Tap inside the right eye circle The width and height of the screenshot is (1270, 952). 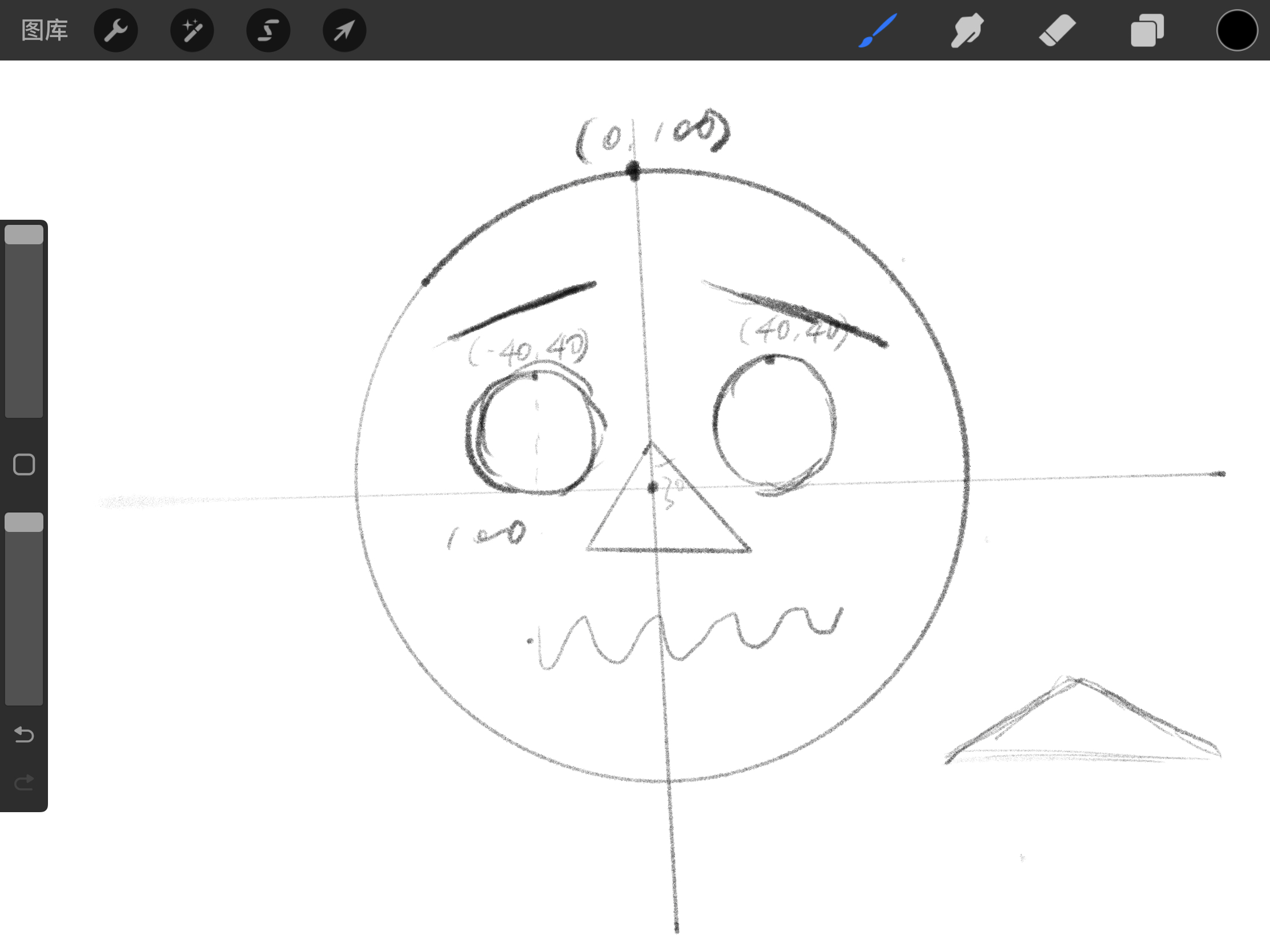[x=773, y=423]
